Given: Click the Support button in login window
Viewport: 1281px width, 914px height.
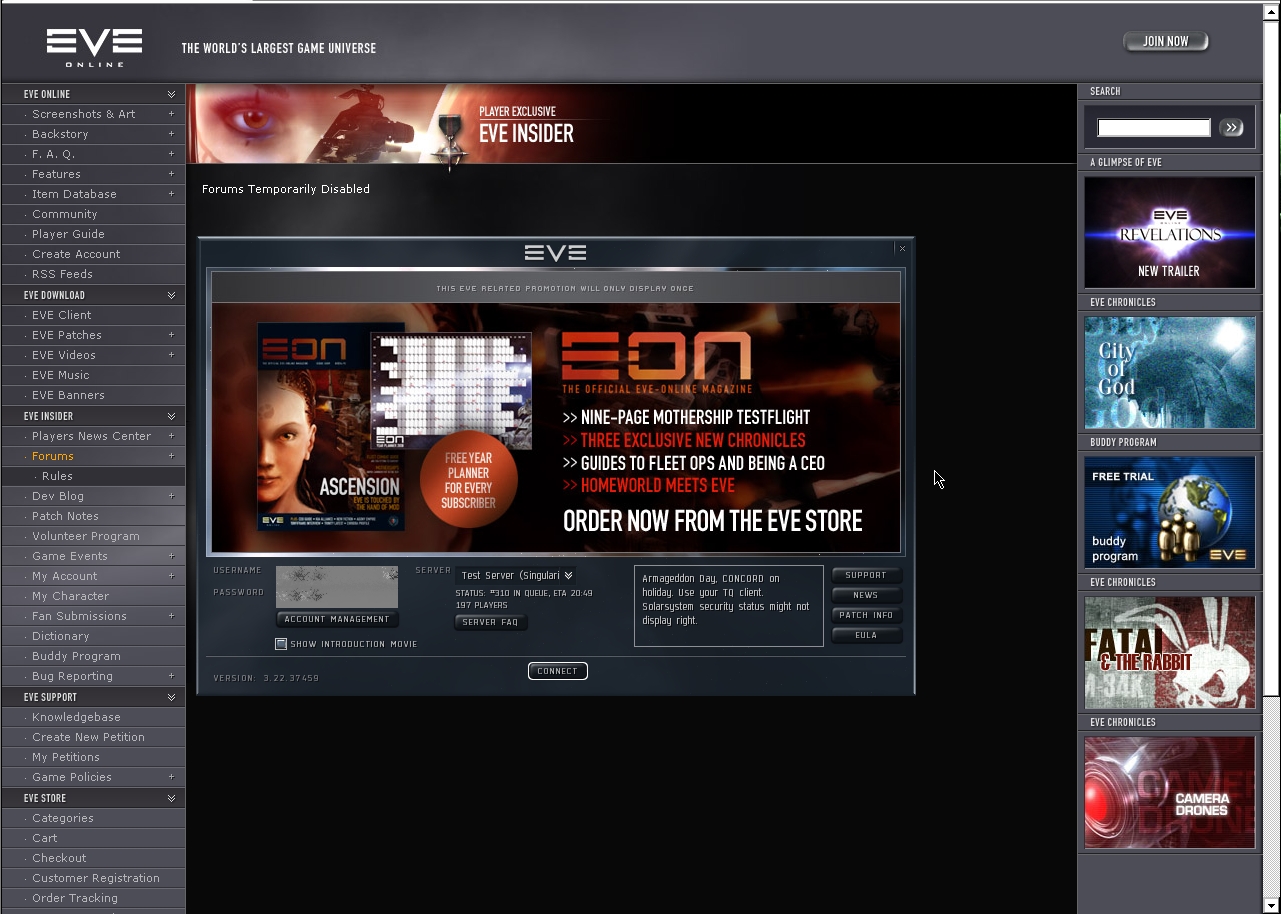Looking at the screenshot, I should pyautogui.click(x=866, y=575).
